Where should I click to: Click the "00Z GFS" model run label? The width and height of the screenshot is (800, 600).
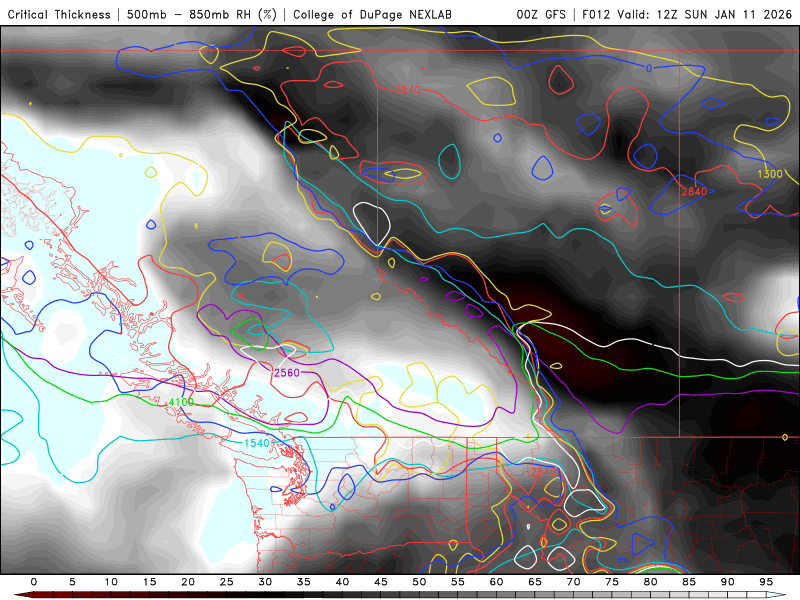pyautogui.click(x=541, y=14)
